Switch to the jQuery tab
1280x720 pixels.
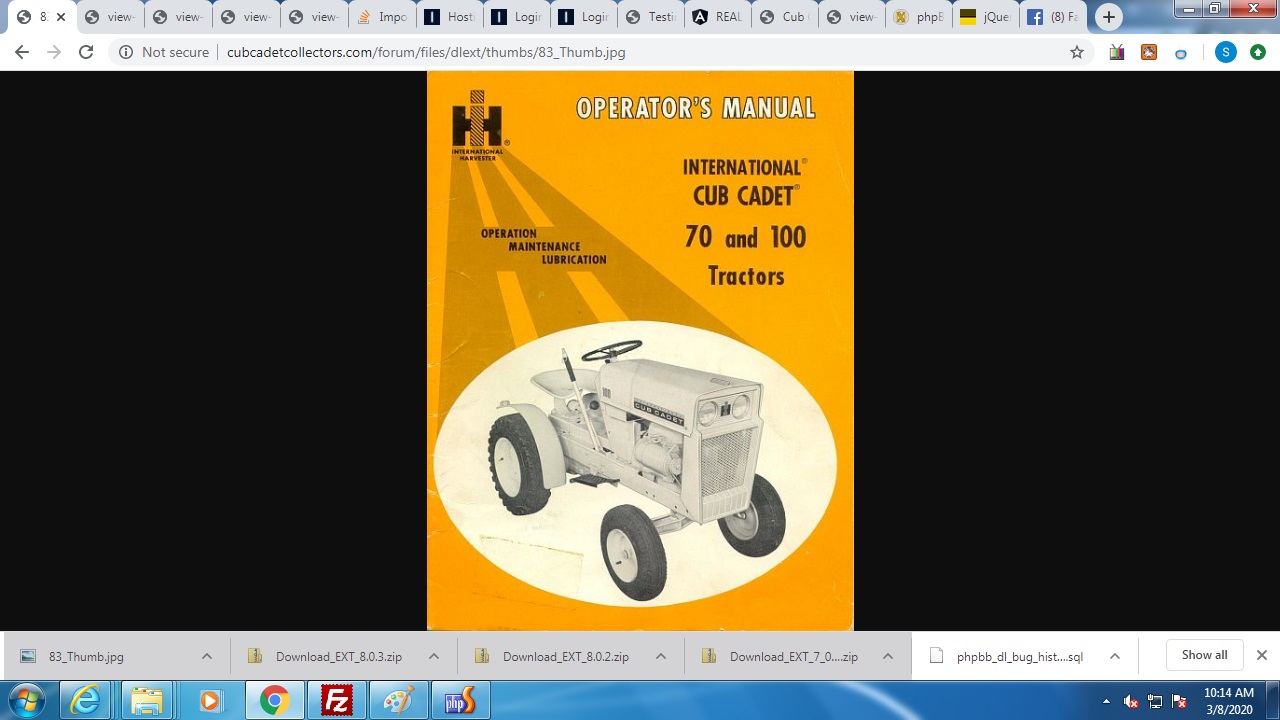click(985, 17)
